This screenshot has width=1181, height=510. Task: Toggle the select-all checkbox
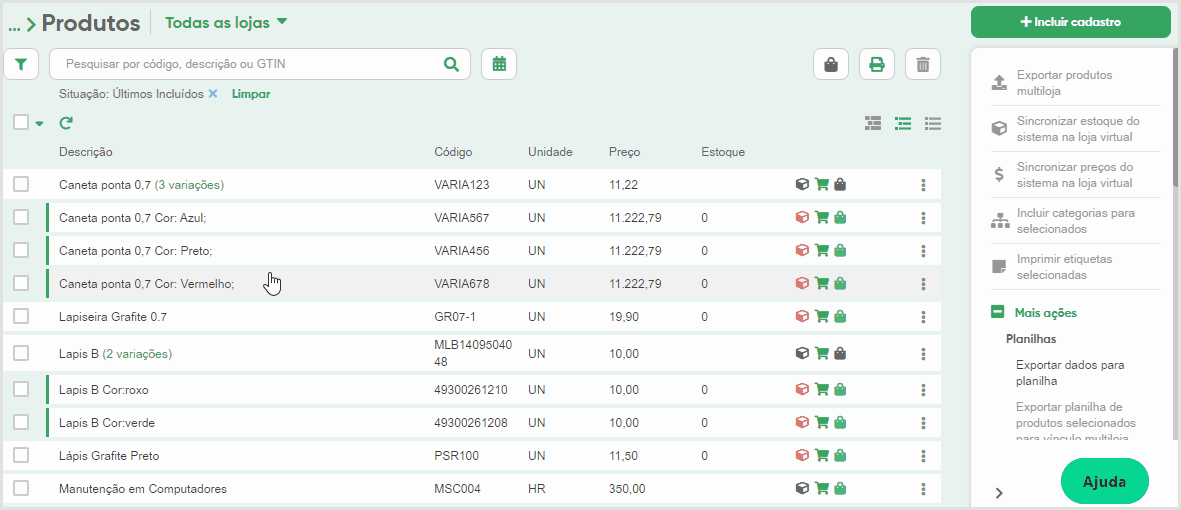(x=21, y=122)
